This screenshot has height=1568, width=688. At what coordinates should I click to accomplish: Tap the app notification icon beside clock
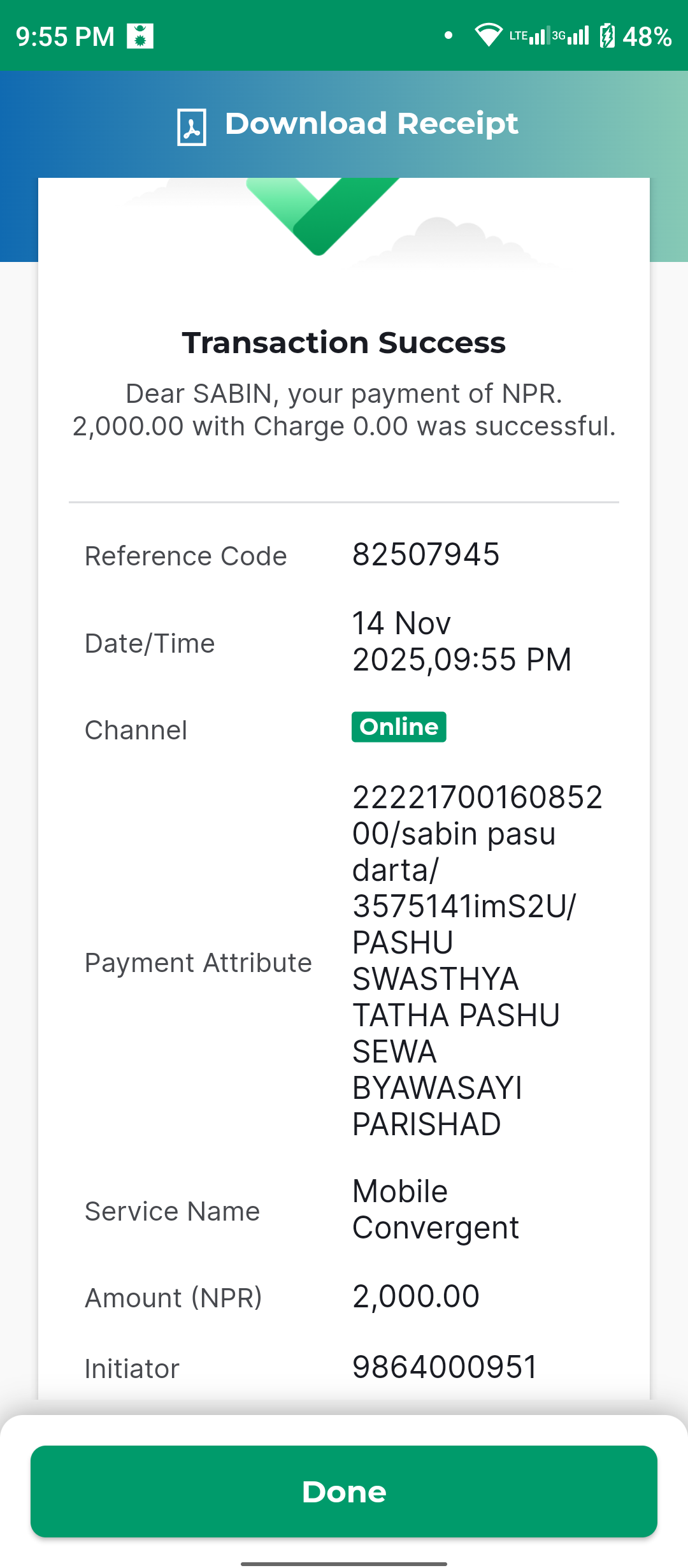click(x=140, y=36)
